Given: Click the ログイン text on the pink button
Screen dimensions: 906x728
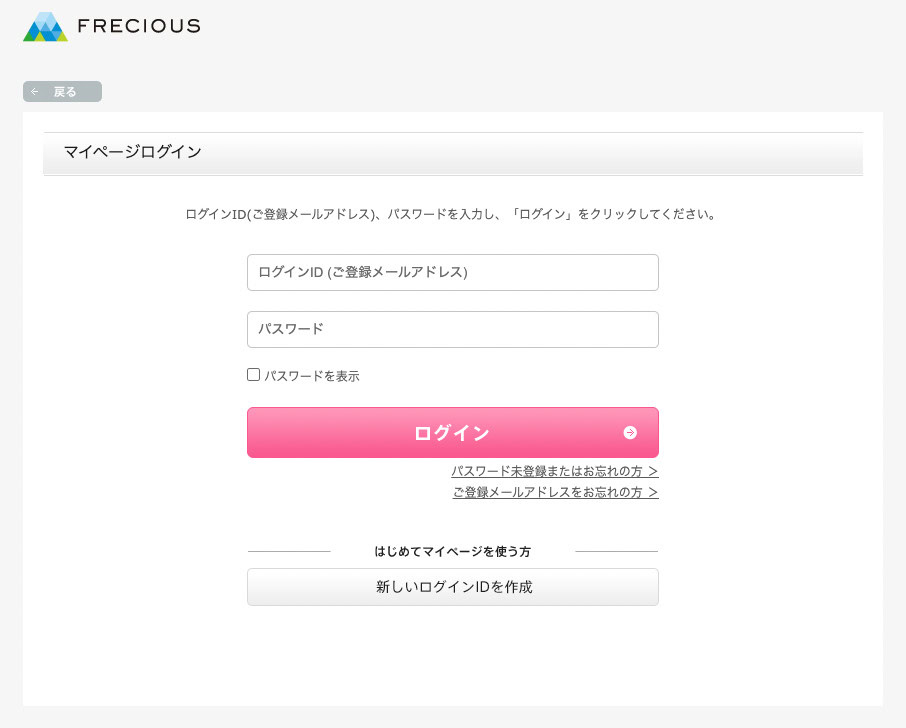Looking at the screenshot, I should coord(451,433).
